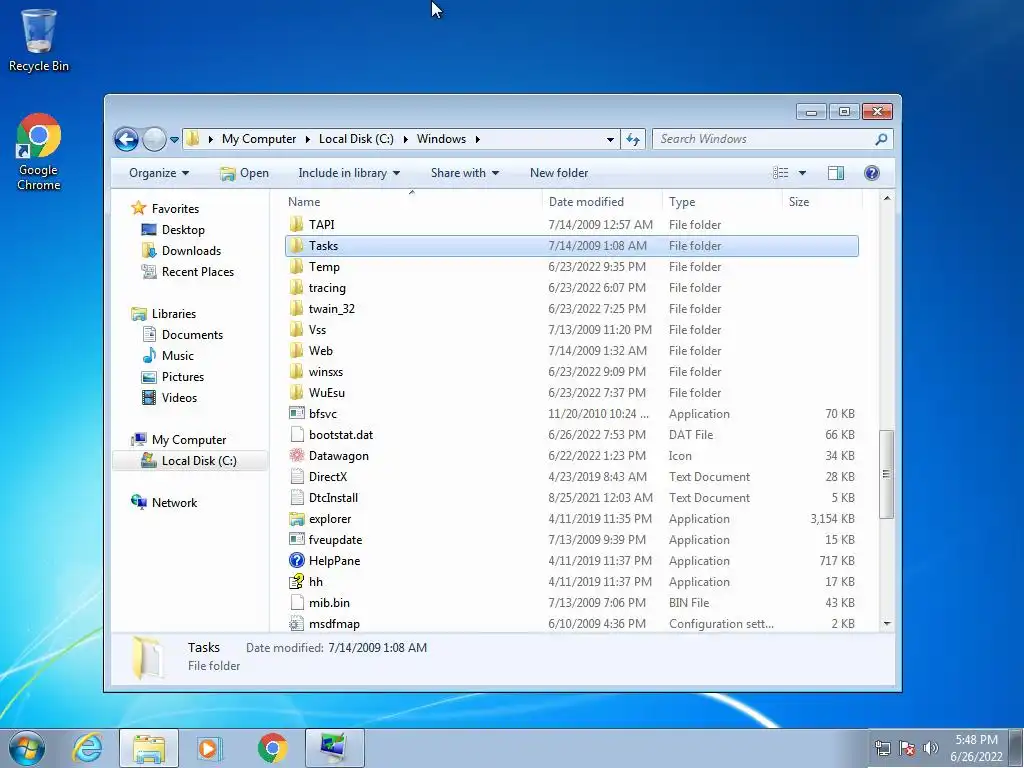Open Internet Explorer from the taskbar
1024x768 pixels.
click(x=88, y=748)
